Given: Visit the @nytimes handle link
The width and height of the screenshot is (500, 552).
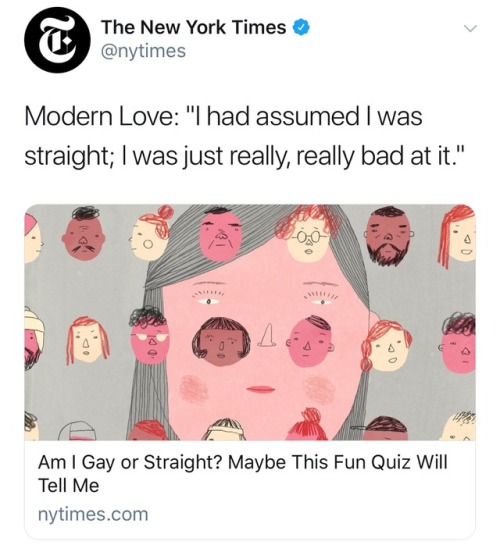Looking at the screenshot, I should coord(143,51).
